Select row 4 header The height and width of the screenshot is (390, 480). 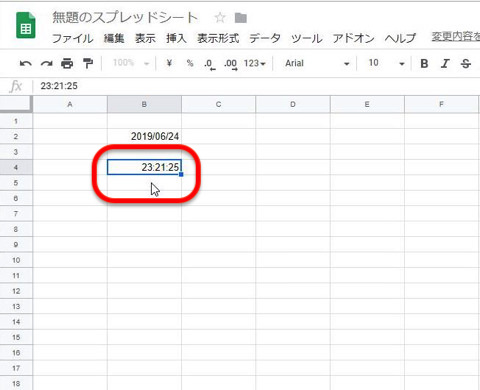[x=16, y=167]
